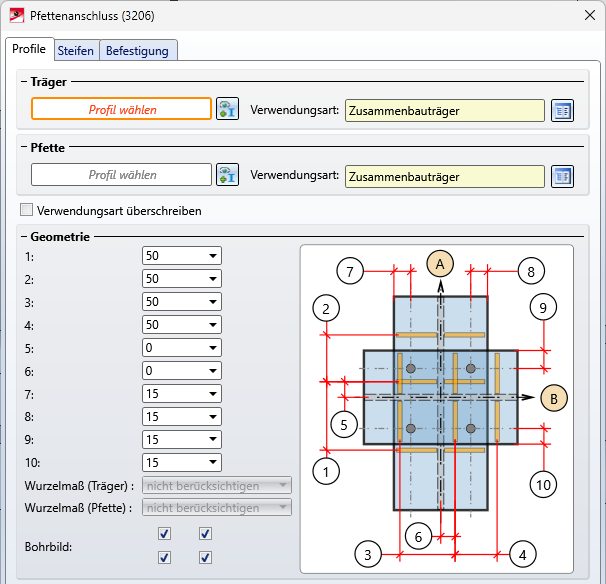Open the Steifen tab
The height and width of the screenshot is (584, 606).
[76, 51]
